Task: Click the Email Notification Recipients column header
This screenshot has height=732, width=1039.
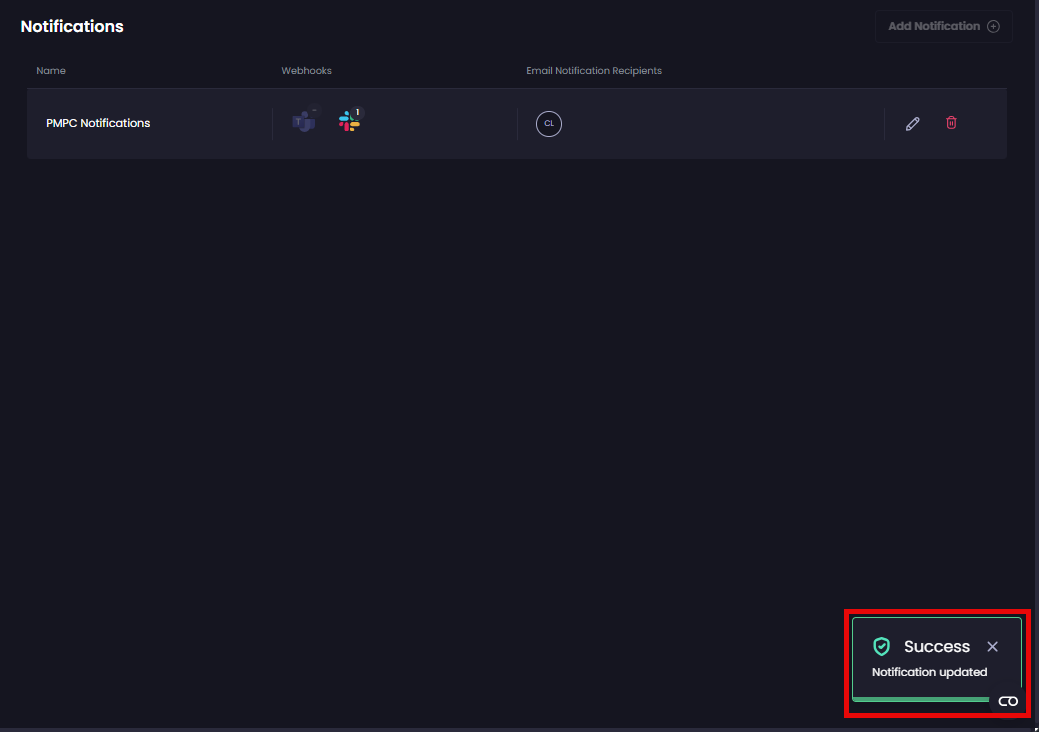Action: coord(594,71)
